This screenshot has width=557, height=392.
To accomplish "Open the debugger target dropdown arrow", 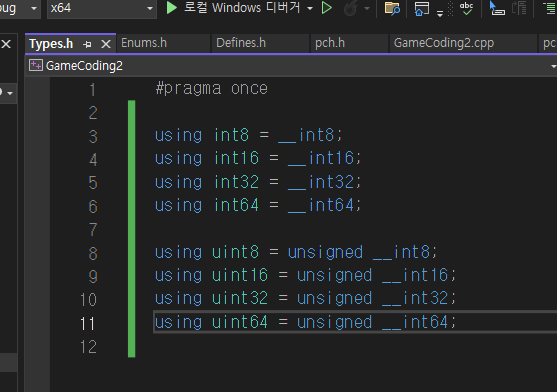I will pyautogui.click(x=310, y=8).
